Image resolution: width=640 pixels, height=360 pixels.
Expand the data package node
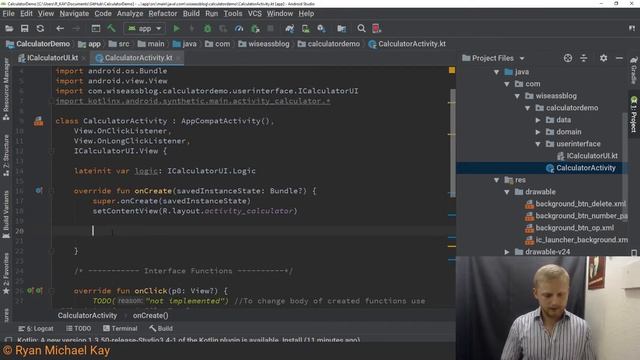[x=538, y=120]
